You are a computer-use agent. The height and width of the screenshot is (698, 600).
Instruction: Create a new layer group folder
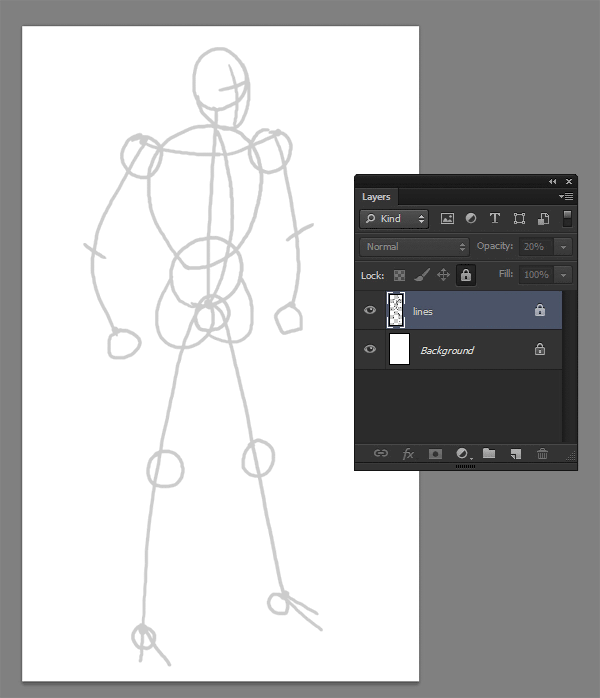[x=489, y=453]
